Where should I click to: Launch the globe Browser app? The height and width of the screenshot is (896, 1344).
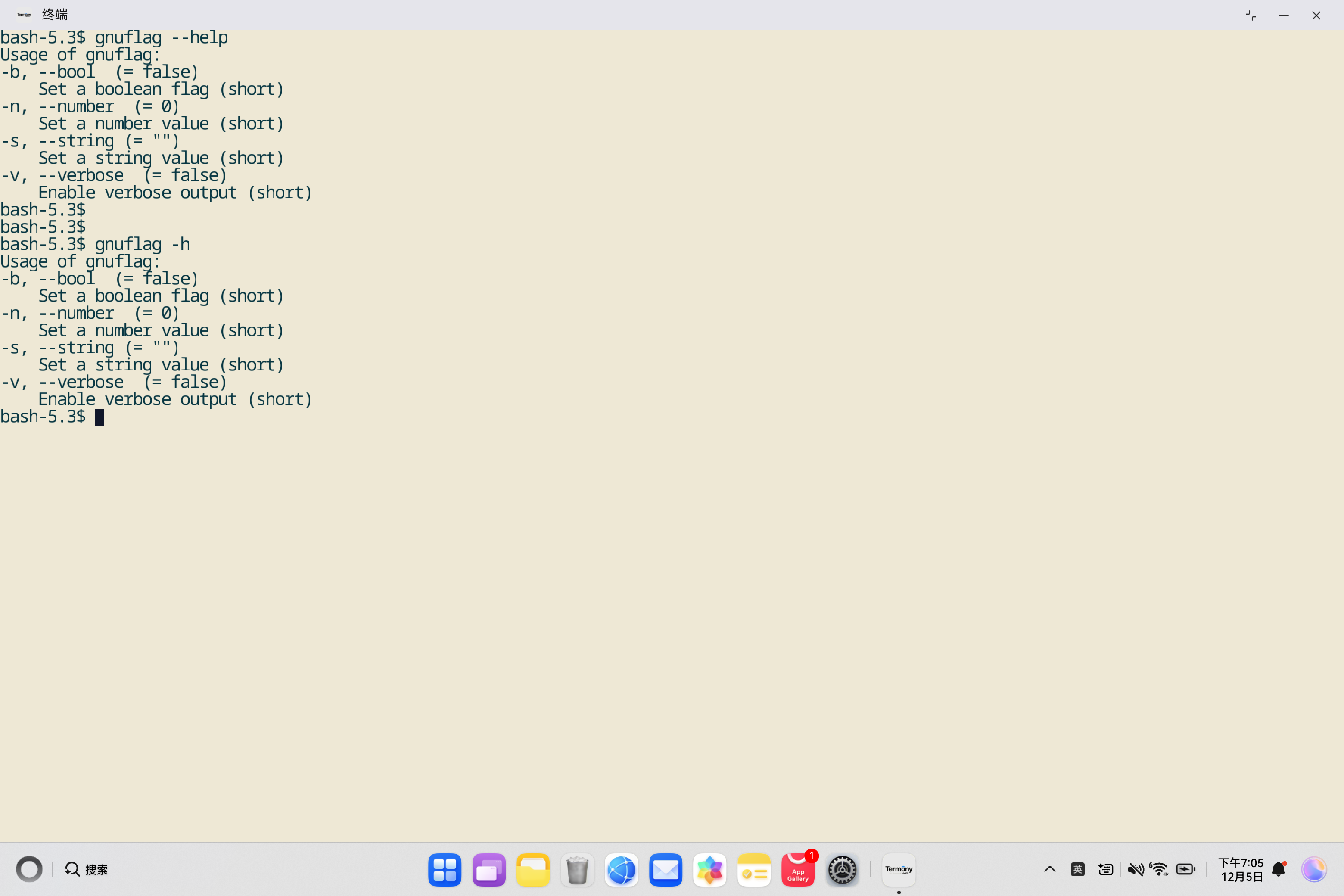621,870
